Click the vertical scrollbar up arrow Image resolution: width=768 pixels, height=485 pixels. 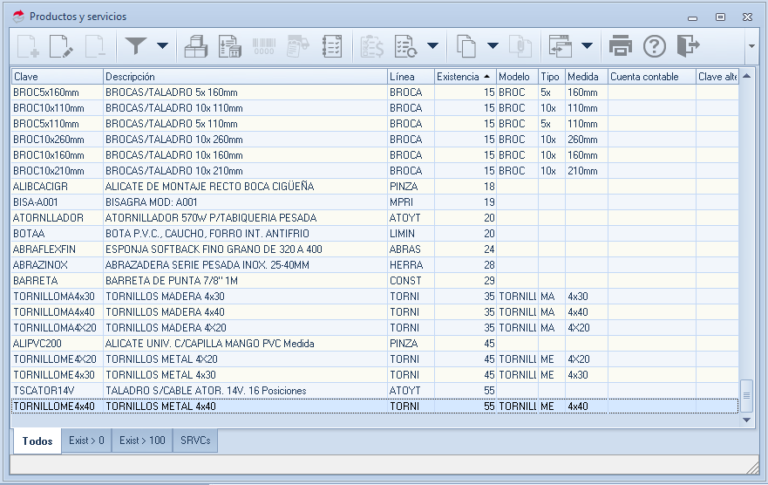pyautogui.click(x=746, y=76)
